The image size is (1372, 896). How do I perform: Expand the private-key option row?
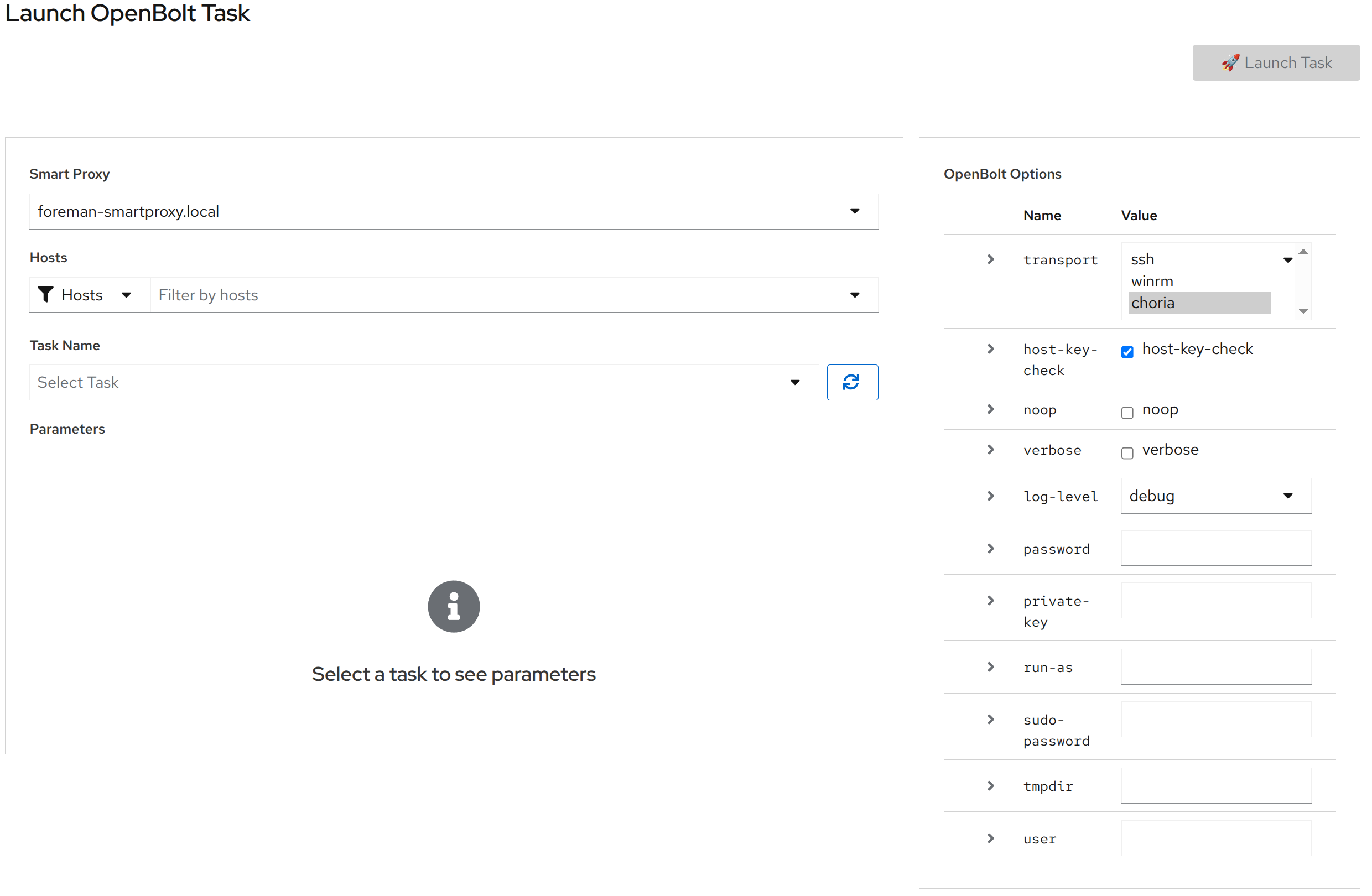tap(990, 601)
